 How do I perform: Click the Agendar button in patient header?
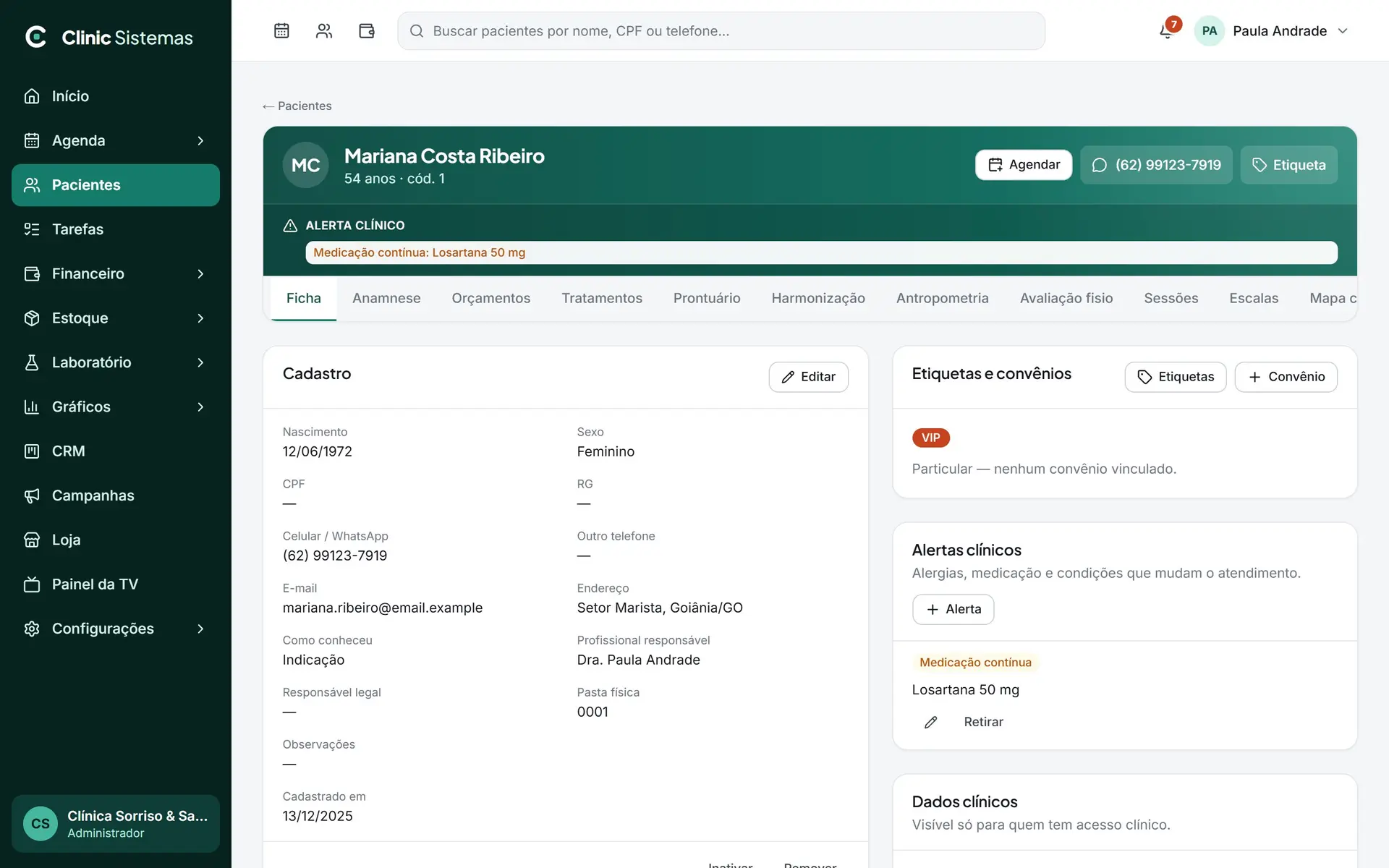[x=1024, y=165]
